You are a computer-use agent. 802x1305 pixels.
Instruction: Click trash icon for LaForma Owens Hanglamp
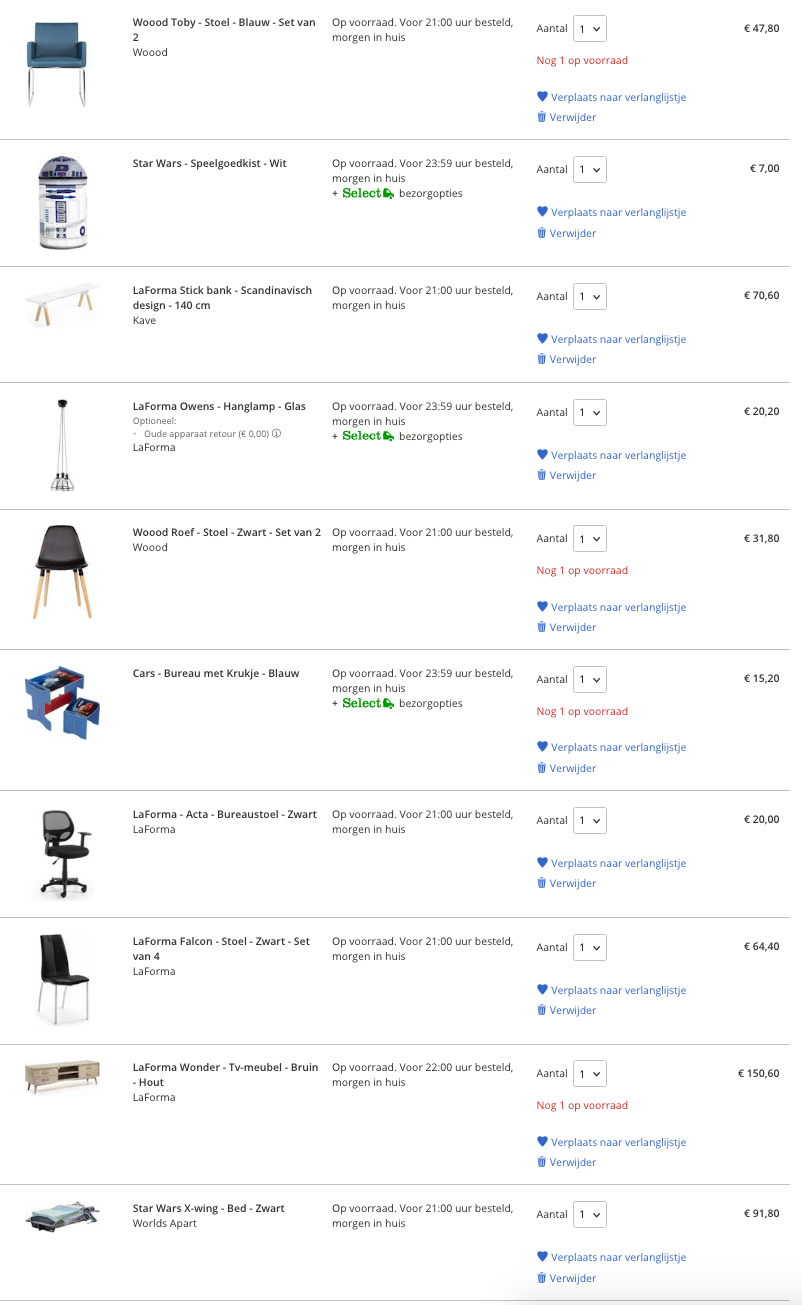[542, 475]
